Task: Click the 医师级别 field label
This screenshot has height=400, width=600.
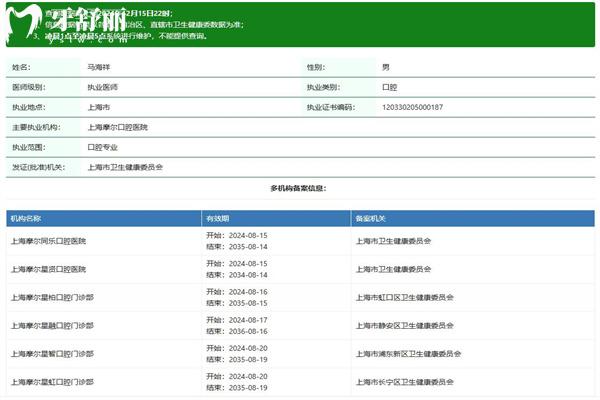Action: coord(29,87)
